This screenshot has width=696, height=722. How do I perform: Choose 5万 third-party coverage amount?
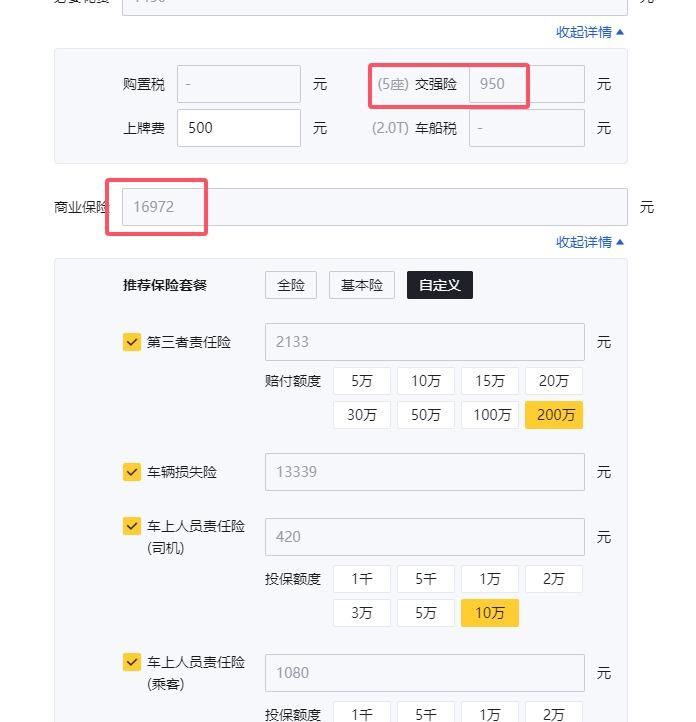pyautogui.click(x=362, y=381)
